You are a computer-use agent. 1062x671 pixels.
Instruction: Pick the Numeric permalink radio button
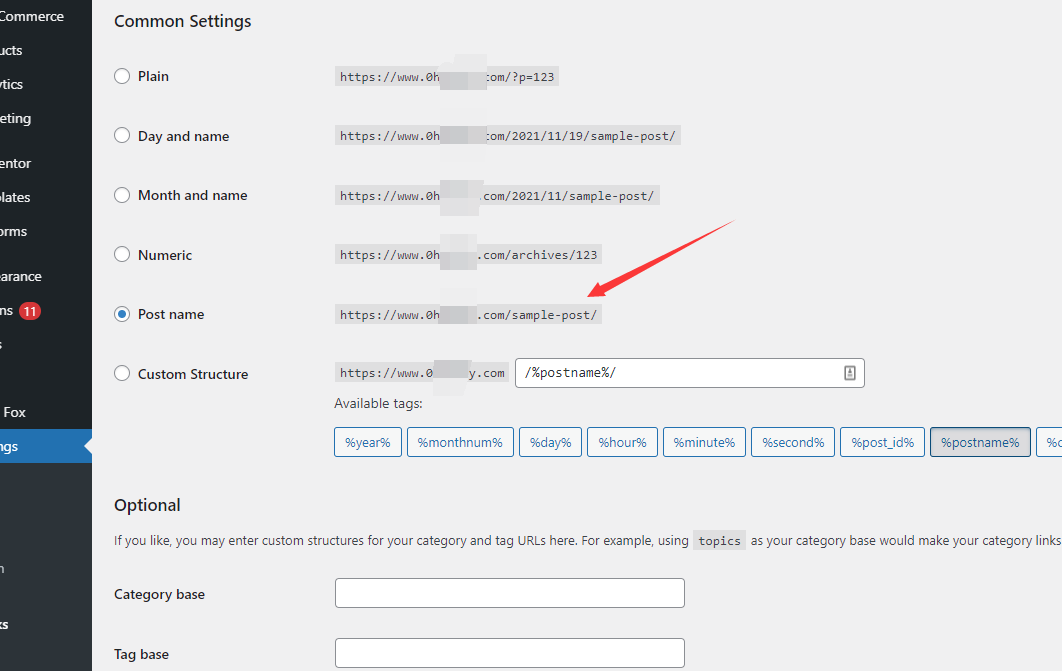click(122, 255)
